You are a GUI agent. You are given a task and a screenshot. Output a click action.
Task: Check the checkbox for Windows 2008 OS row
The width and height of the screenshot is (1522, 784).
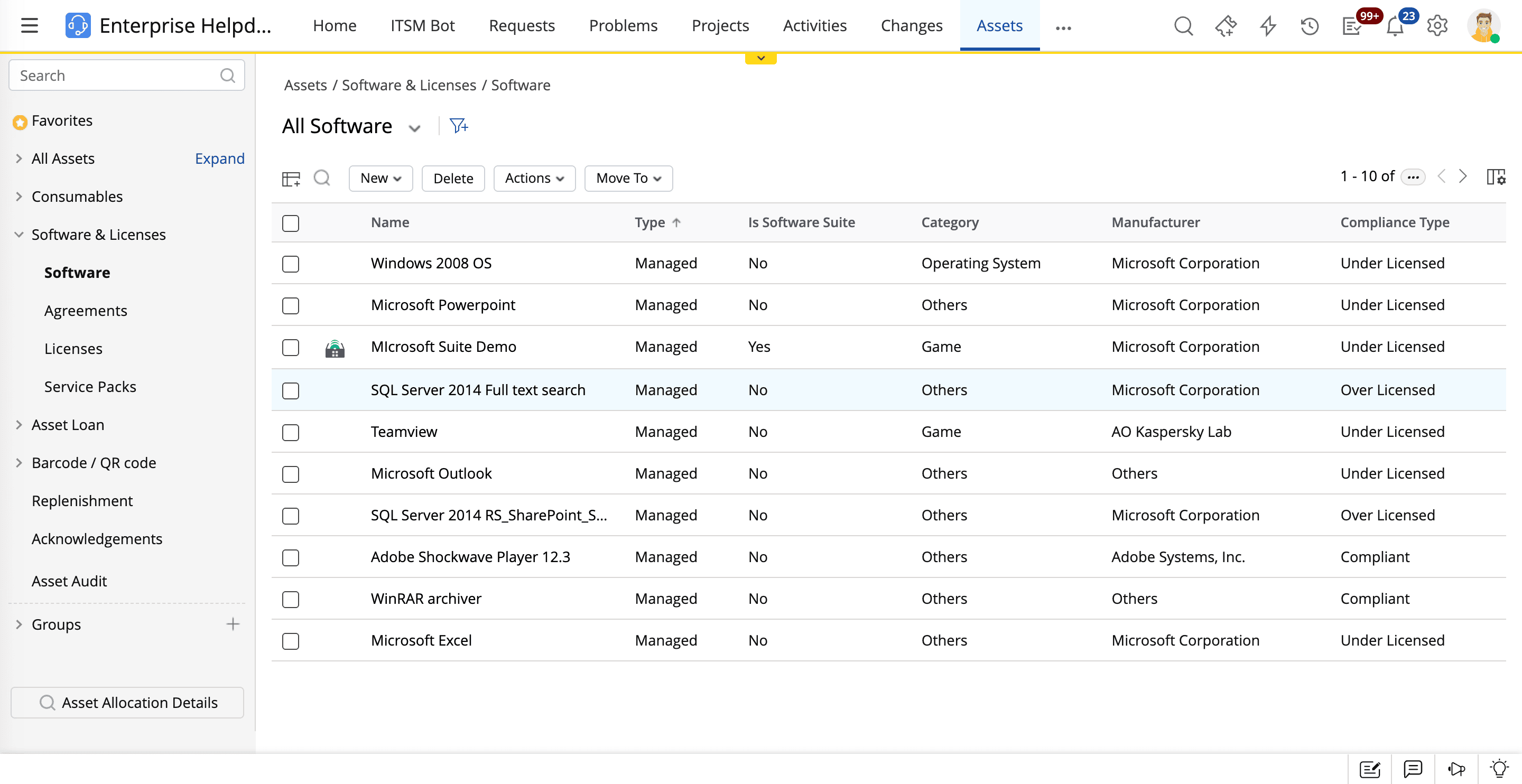pos(291,264)
